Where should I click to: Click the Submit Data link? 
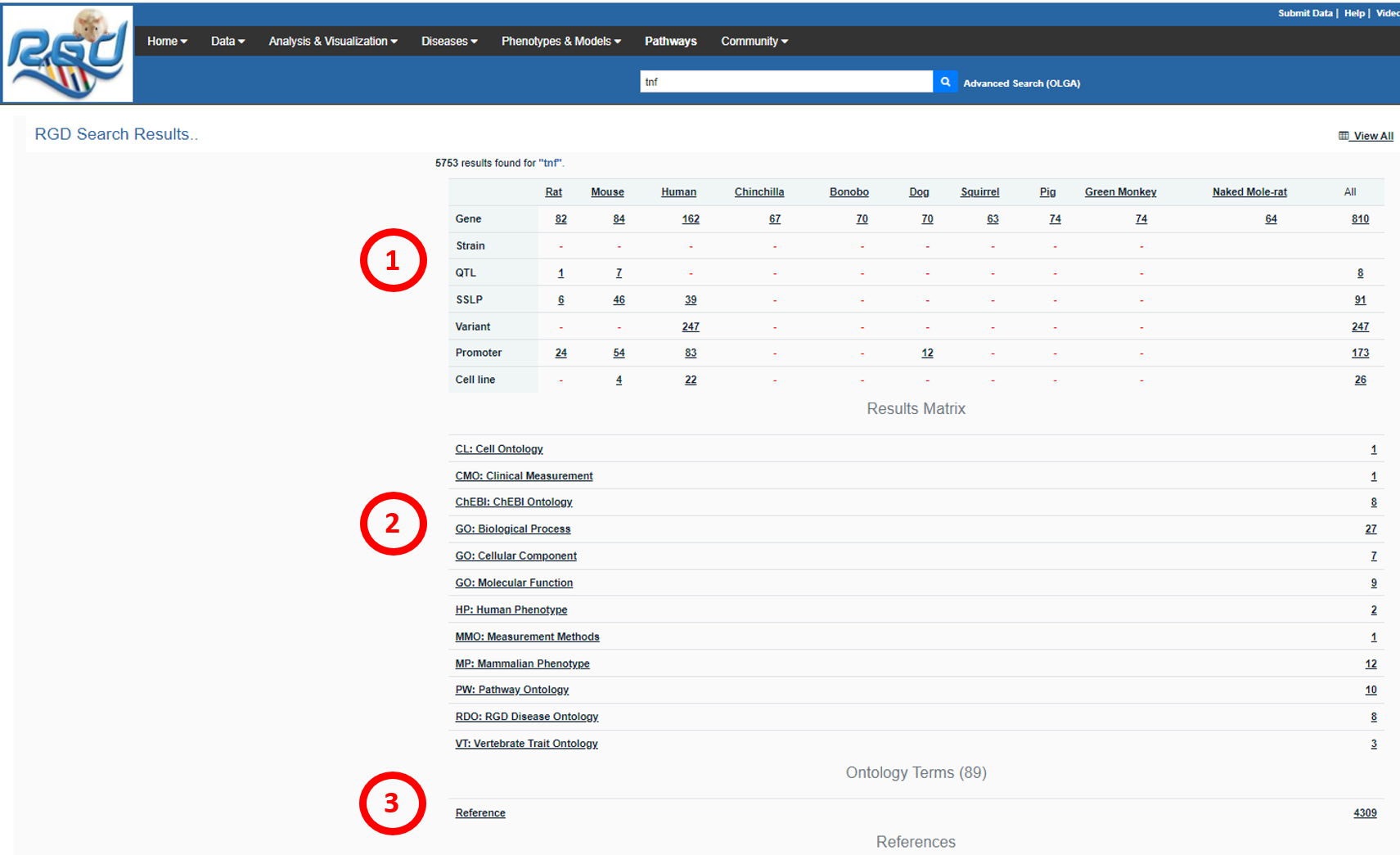point(1304,13)
